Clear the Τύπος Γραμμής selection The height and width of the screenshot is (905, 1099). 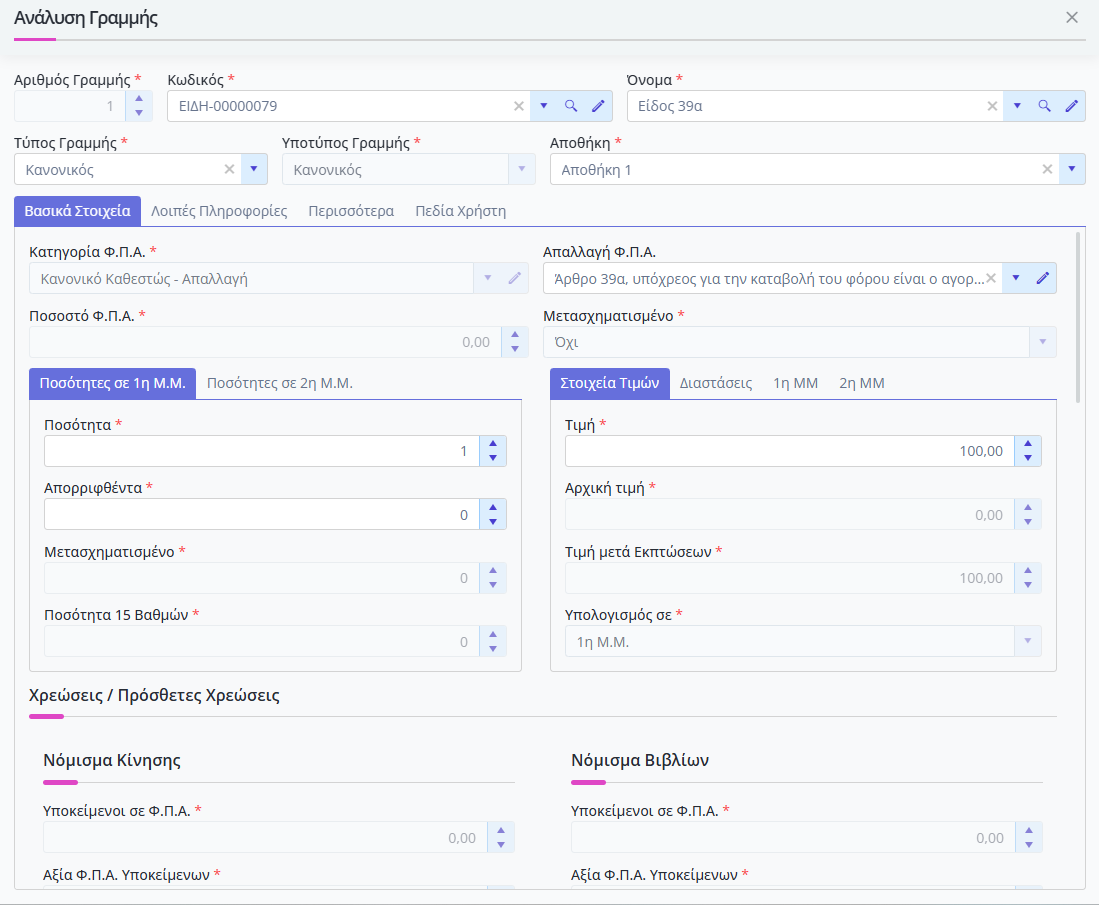(229, 170)
